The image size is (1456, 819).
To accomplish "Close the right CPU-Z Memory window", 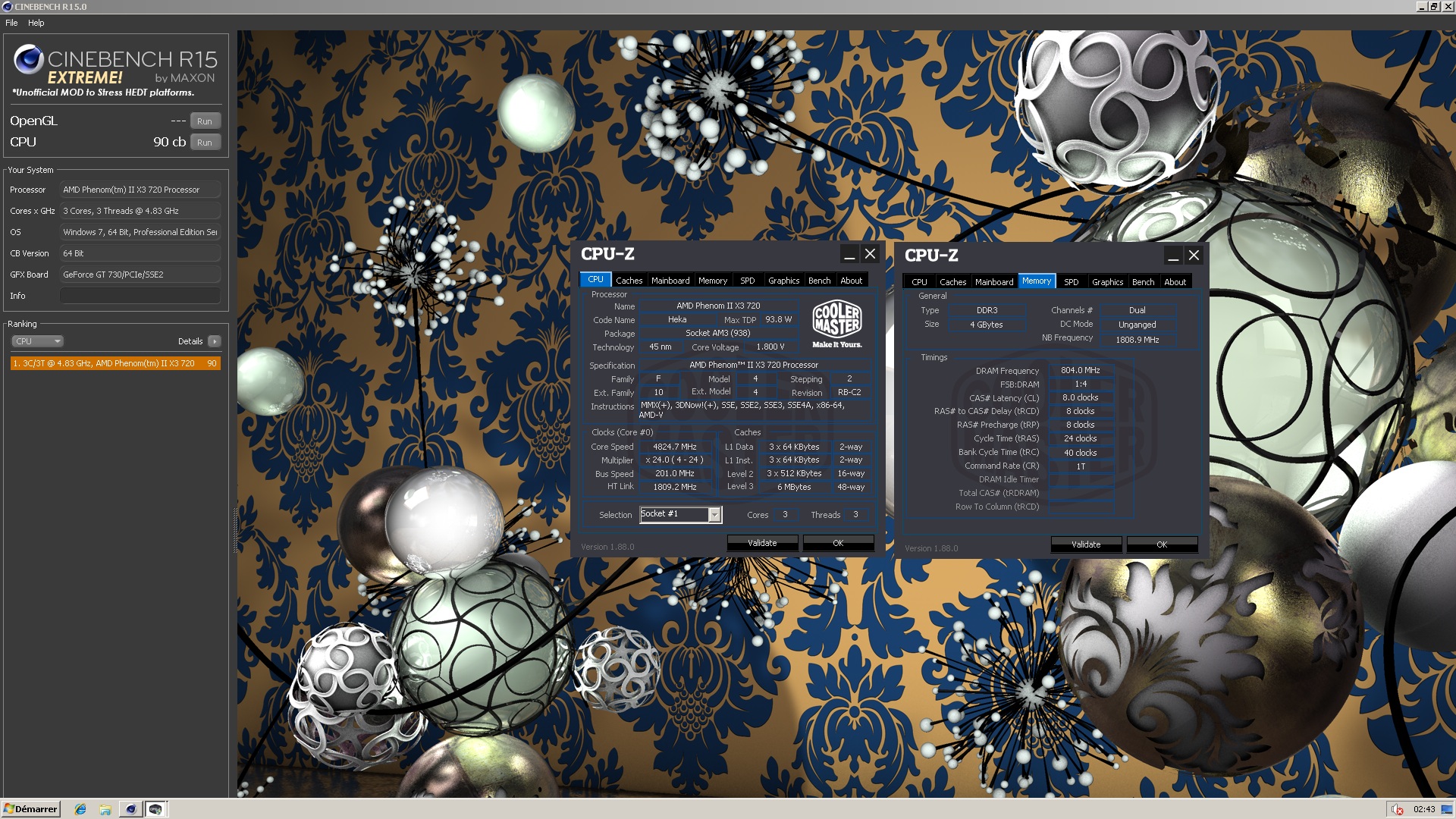I will tap(1194, 256).
